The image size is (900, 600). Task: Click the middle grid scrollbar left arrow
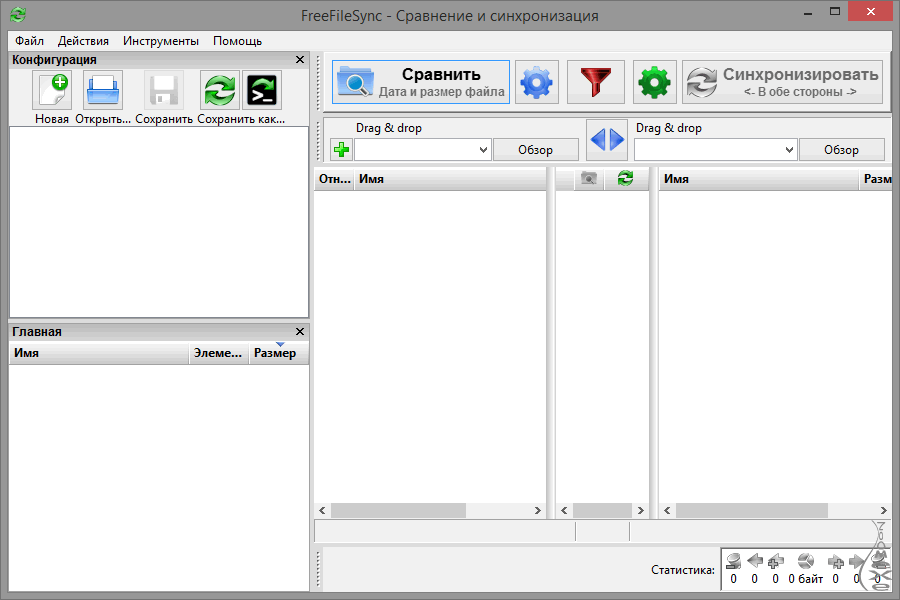coord(564,510)
